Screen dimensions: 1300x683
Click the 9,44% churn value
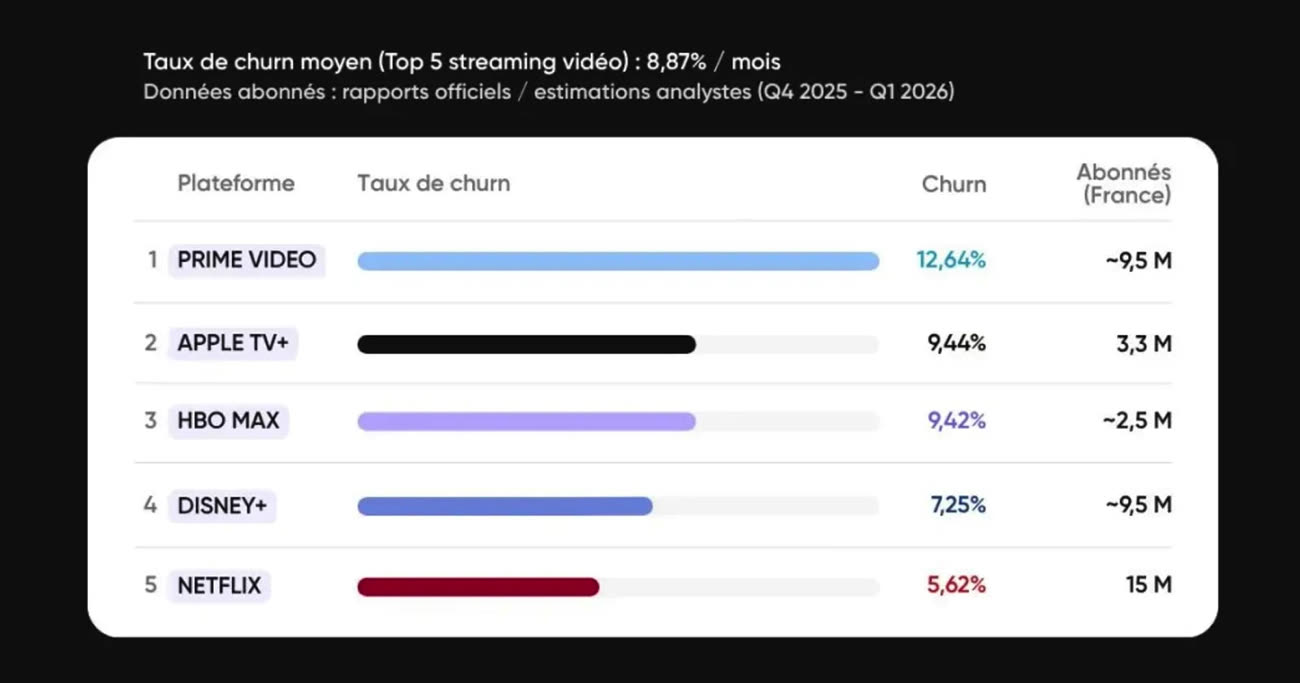click(956, 344)
